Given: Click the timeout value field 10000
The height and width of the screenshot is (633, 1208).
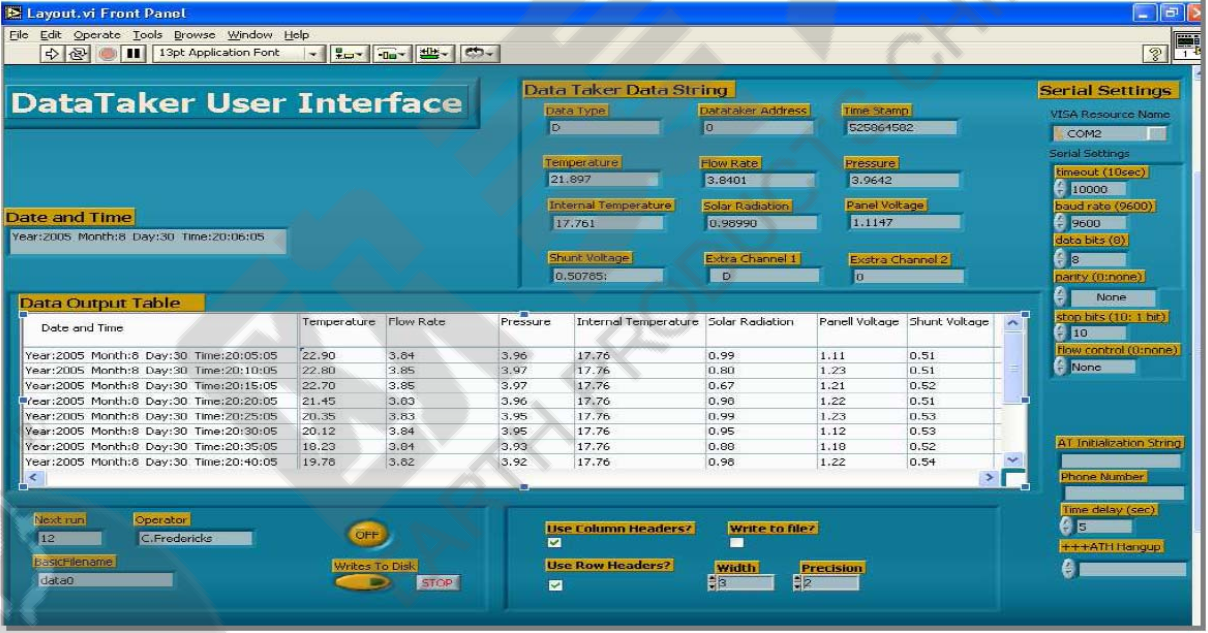Looking at the screenshot, I should coord(1096,188).
